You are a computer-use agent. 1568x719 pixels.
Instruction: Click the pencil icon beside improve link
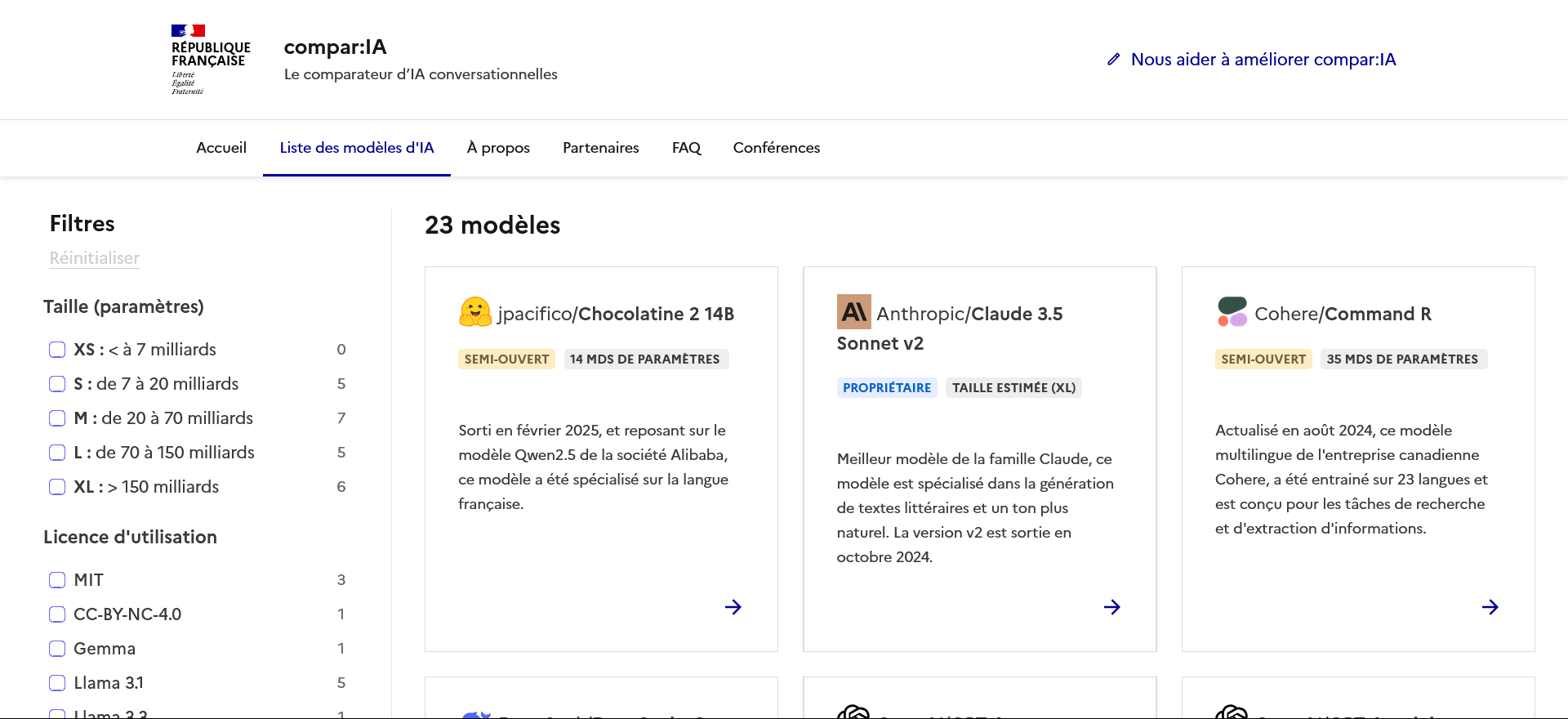tap(1113, 60)
